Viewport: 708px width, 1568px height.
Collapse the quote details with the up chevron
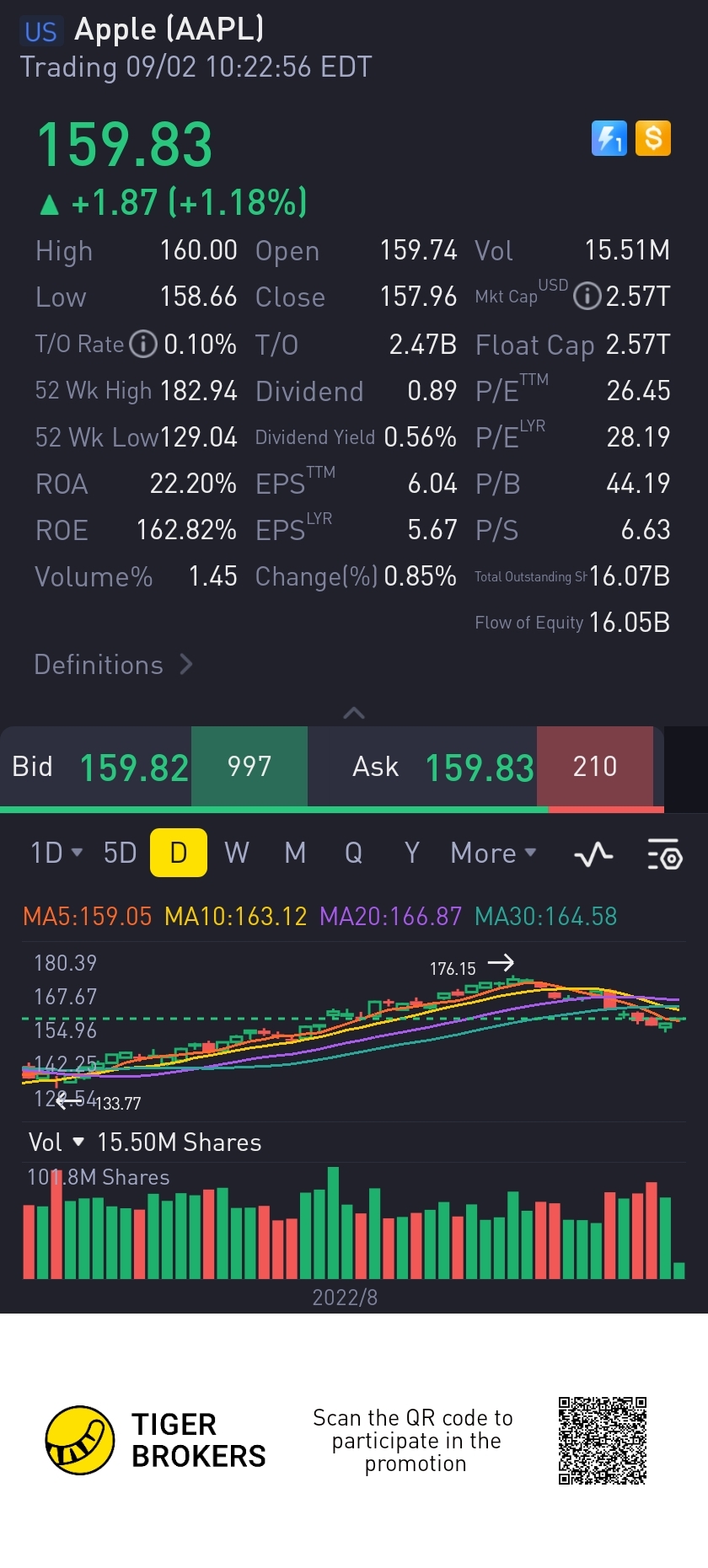pyautogui.click(x=354, y=713)
